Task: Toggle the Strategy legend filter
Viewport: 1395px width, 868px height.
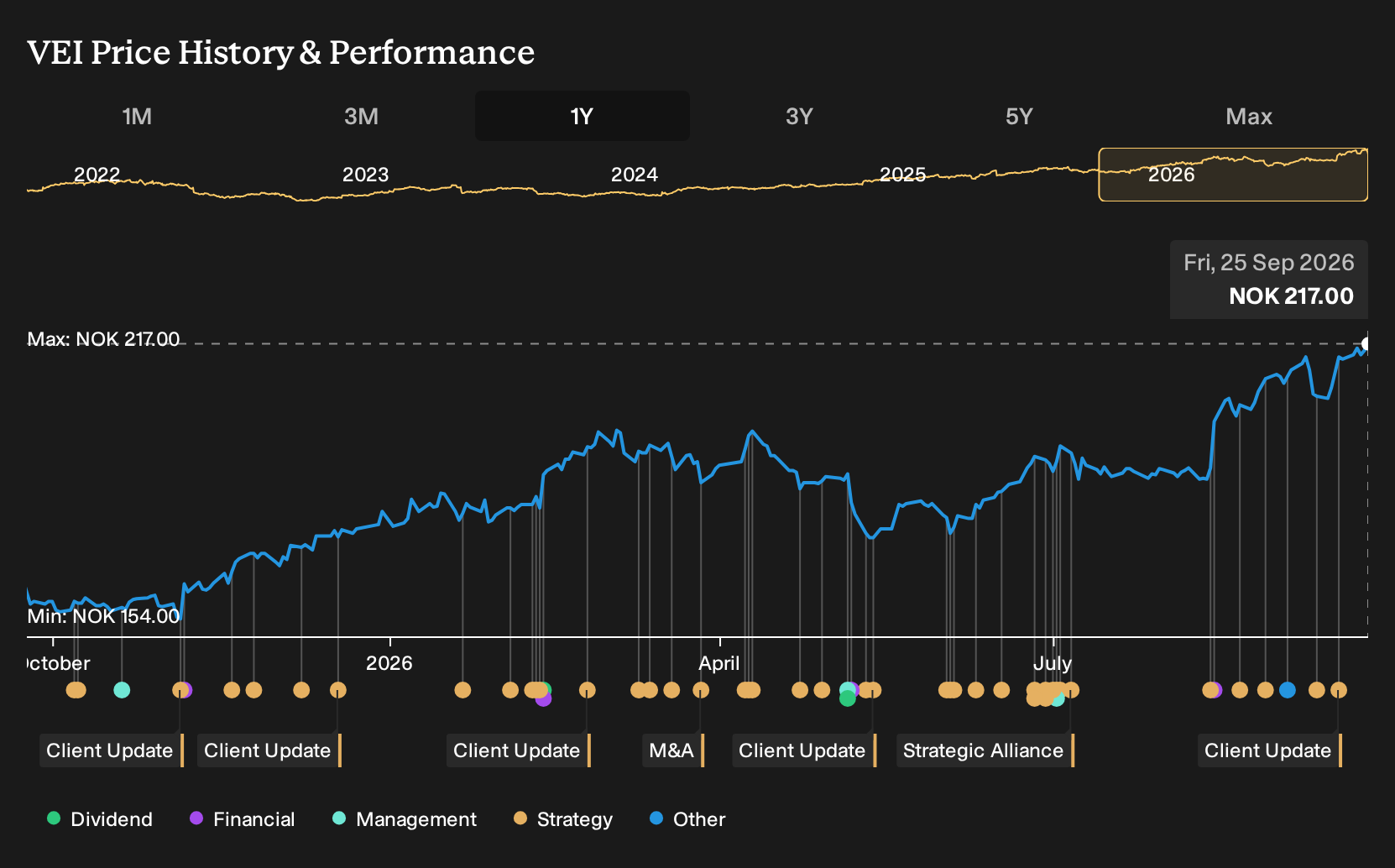Action: 563,819
